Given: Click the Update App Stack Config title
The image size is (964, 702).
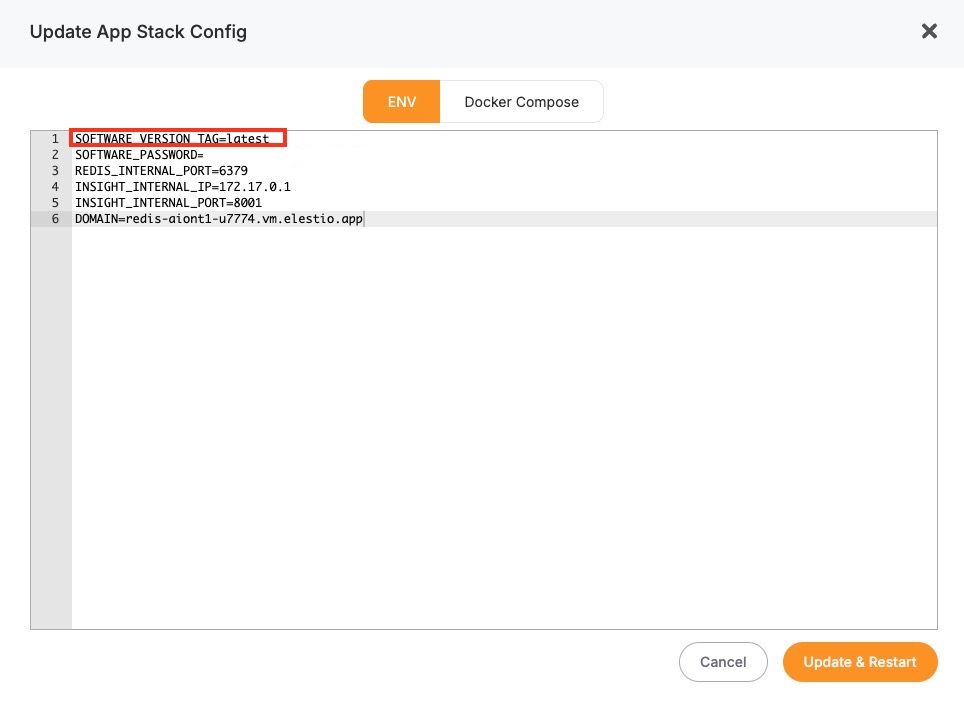Looking at the screenshot, I should pyautogui.click(x=138, y=32).
